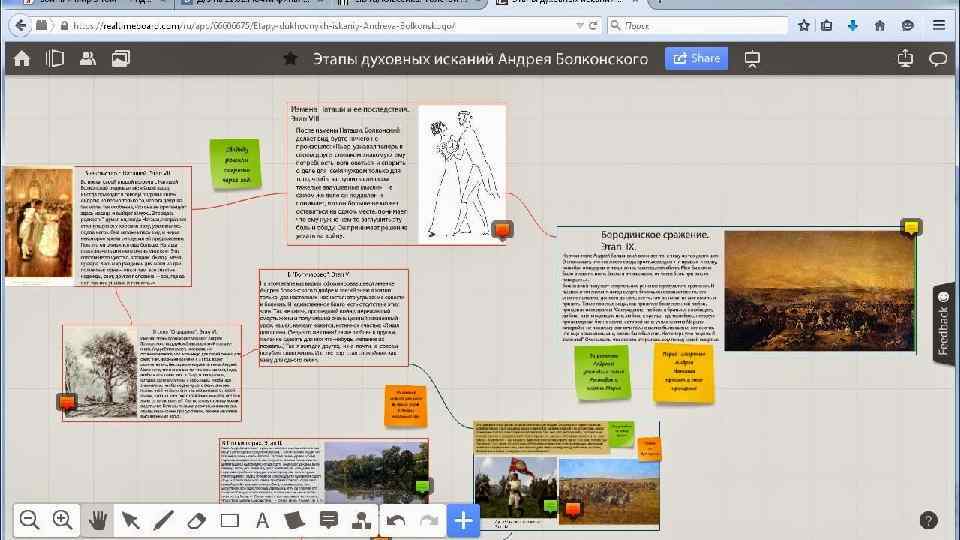The height and width of the screenshot is (540, 960).
Task: Open red comment marker beside oak tree card
Action: point(67,402)
